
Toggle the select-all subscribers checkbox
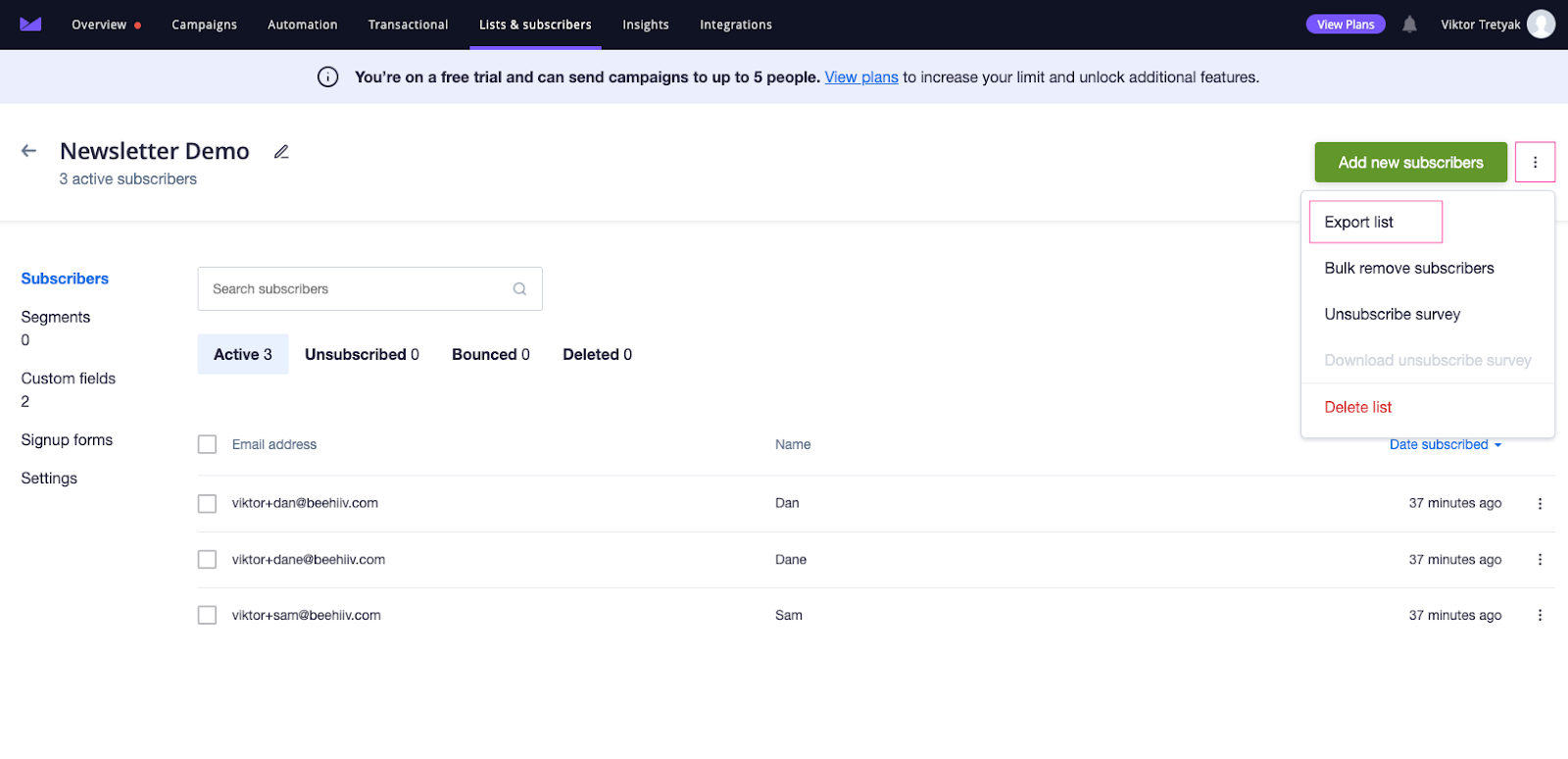point(207,445)
